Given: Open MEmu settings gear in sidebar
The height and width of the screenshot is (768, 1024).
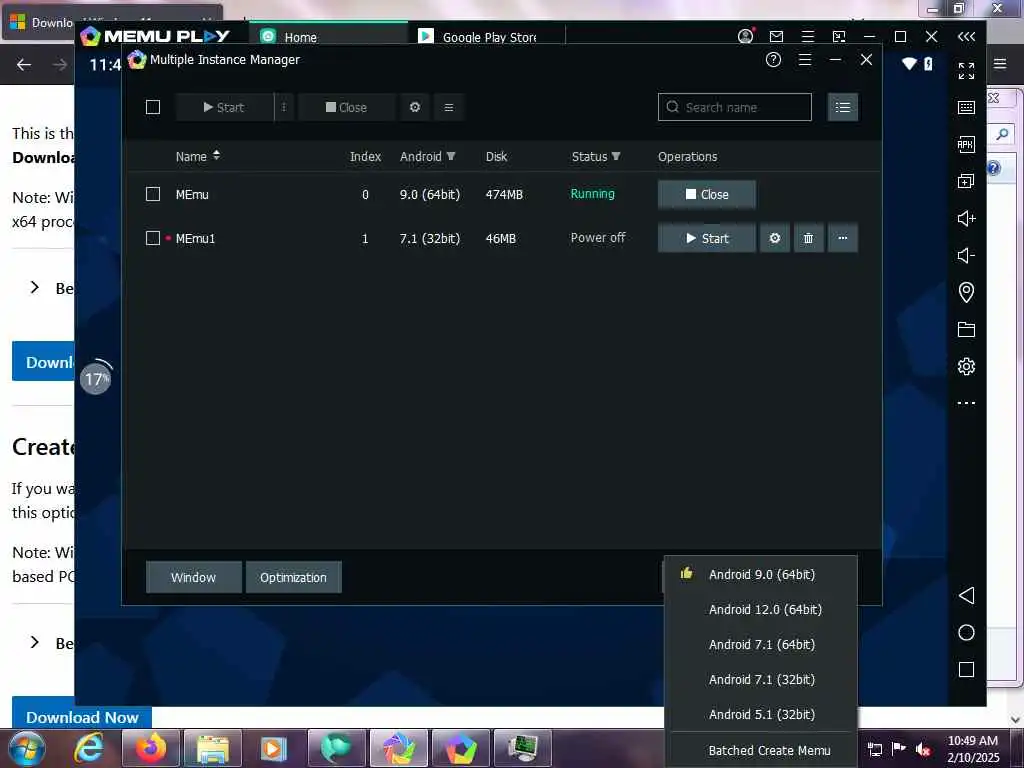Looking at the screenshot, I should pos(967,366).
